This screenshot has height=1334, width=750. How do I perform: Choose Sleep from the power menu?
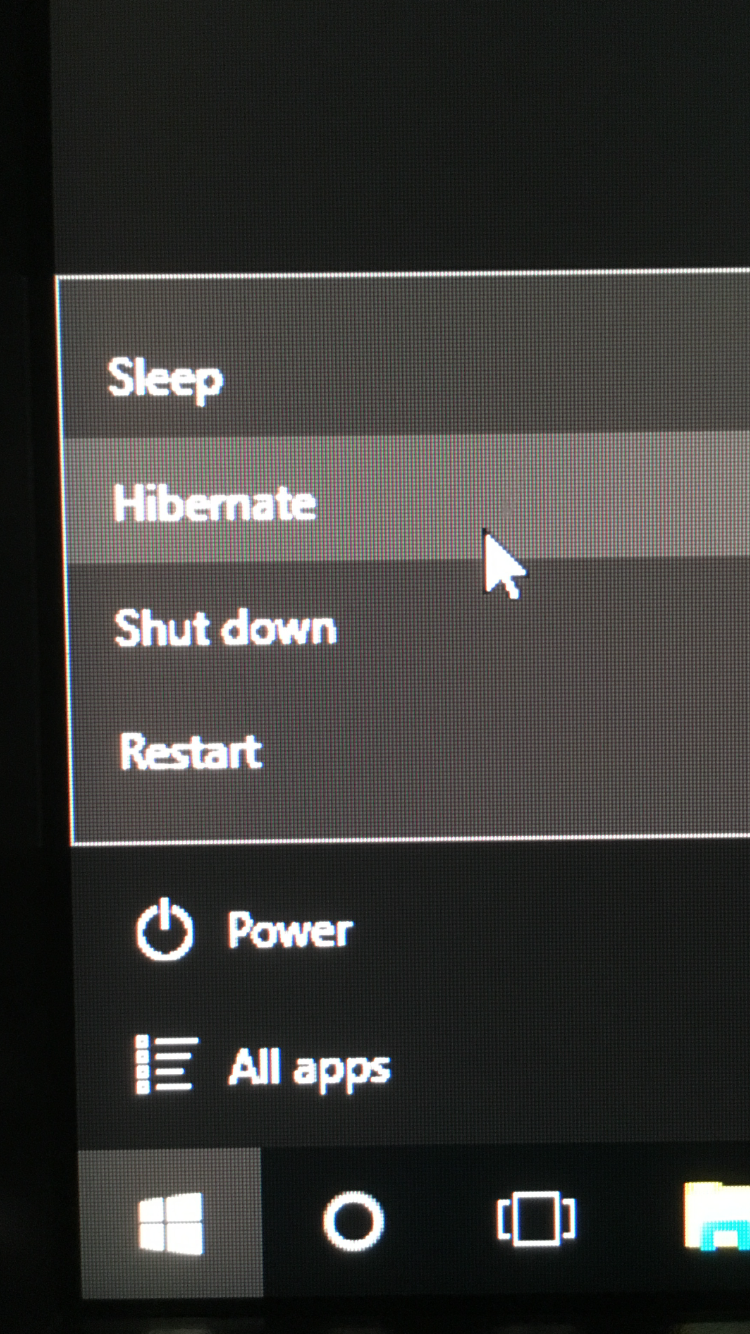(405, 378)
